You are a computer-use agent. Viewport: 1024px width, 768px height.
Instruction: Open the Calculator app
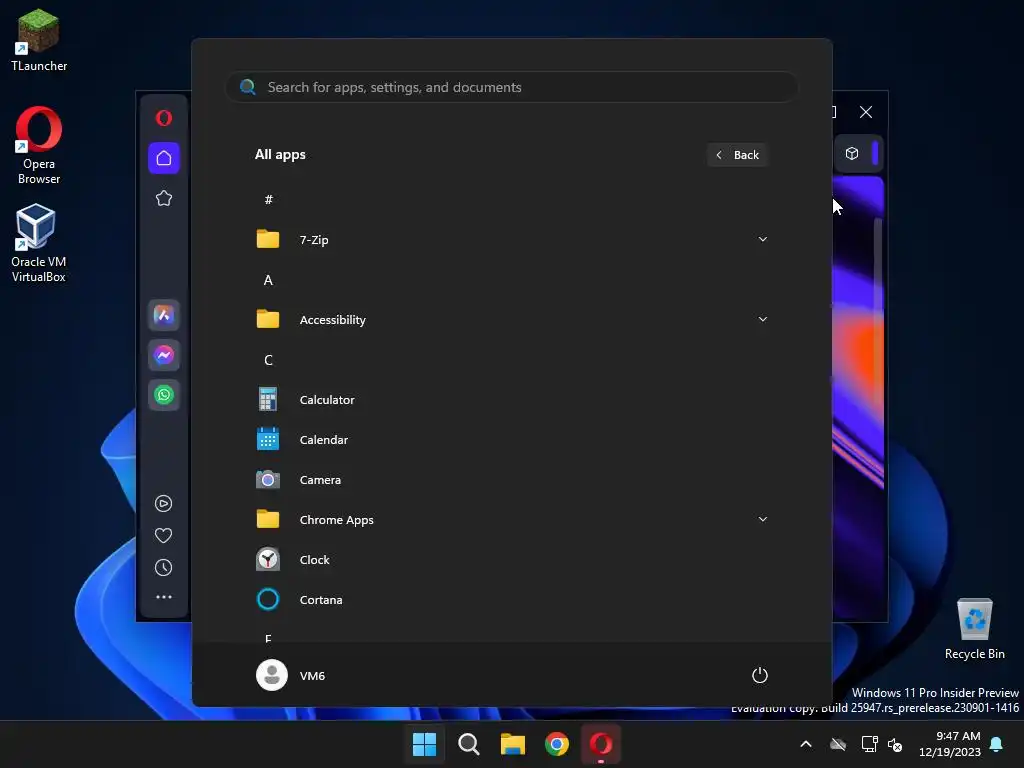pyautogui.click(x=511, y=400)
